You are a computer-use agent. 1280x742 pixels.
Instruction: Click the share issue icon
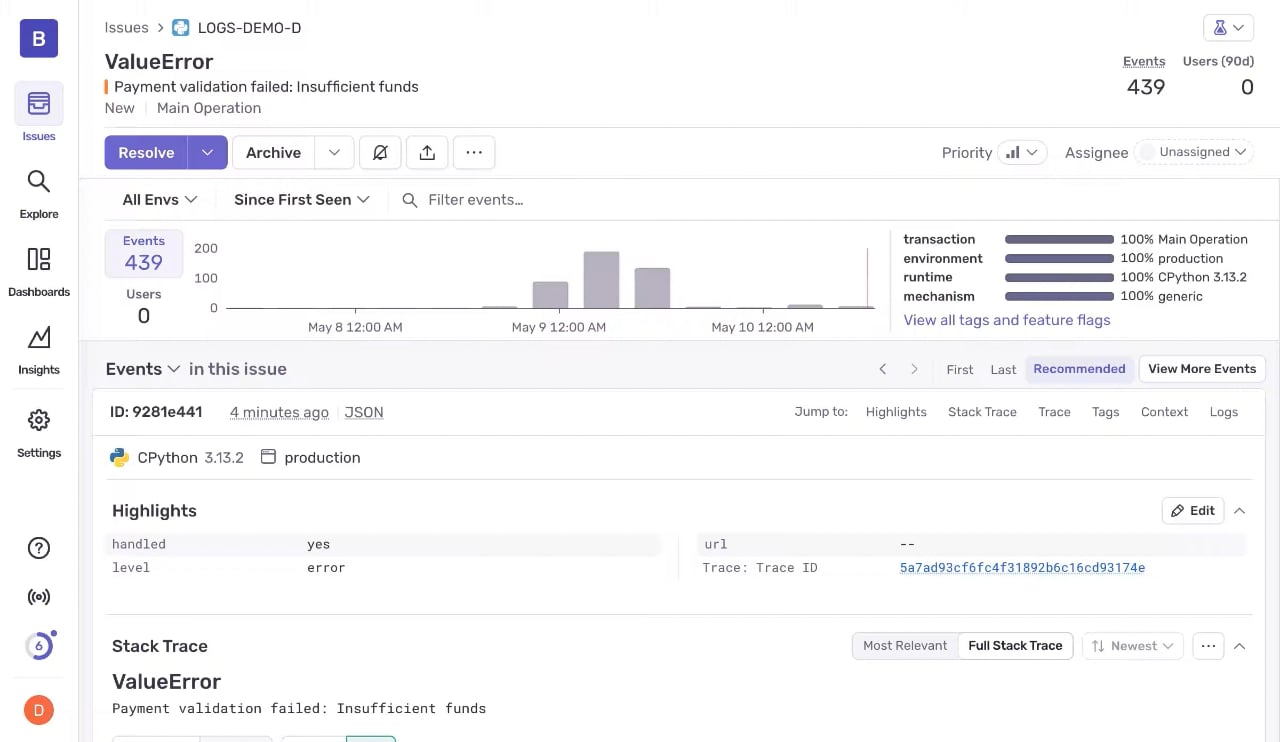427,153
